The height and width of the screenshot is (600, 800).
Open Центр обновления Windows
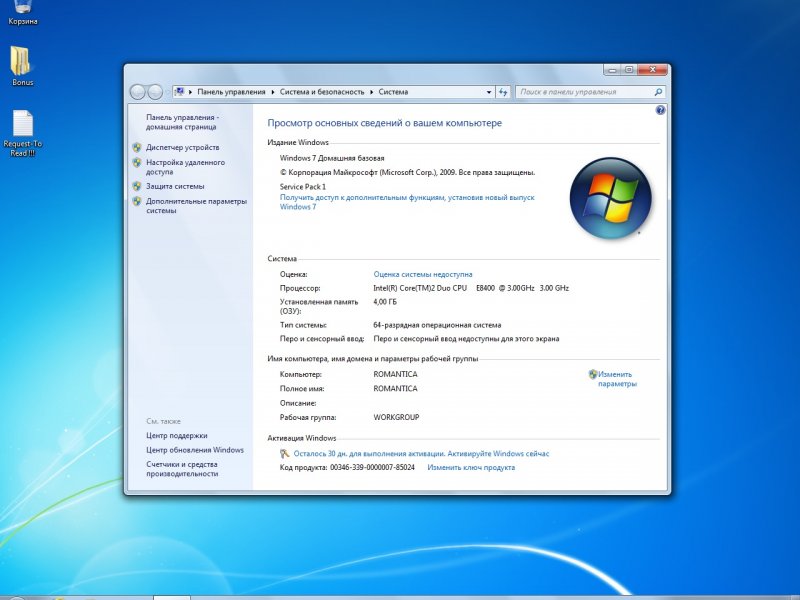pos(195,450)
